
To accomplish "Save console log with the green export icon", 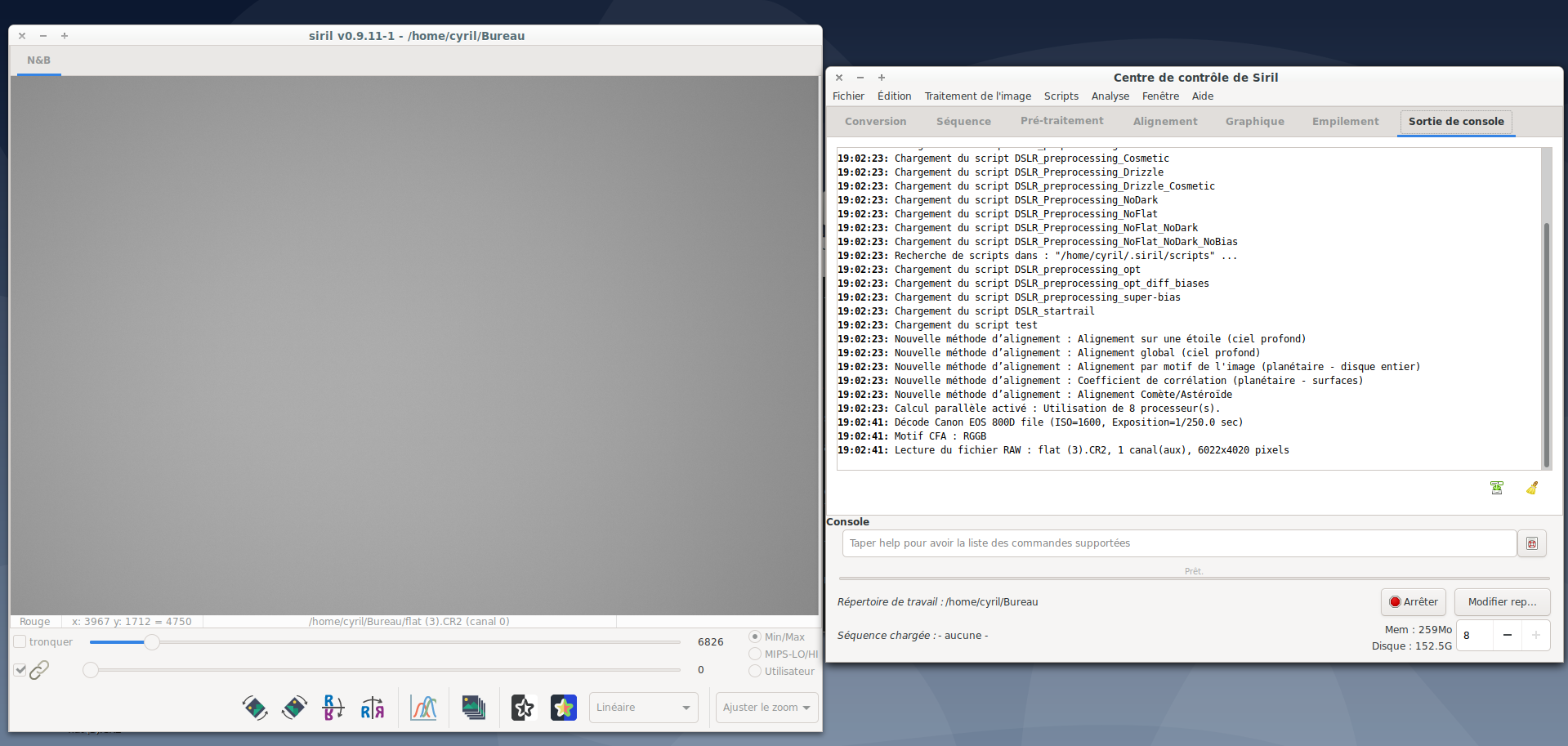I will 1497,488.
